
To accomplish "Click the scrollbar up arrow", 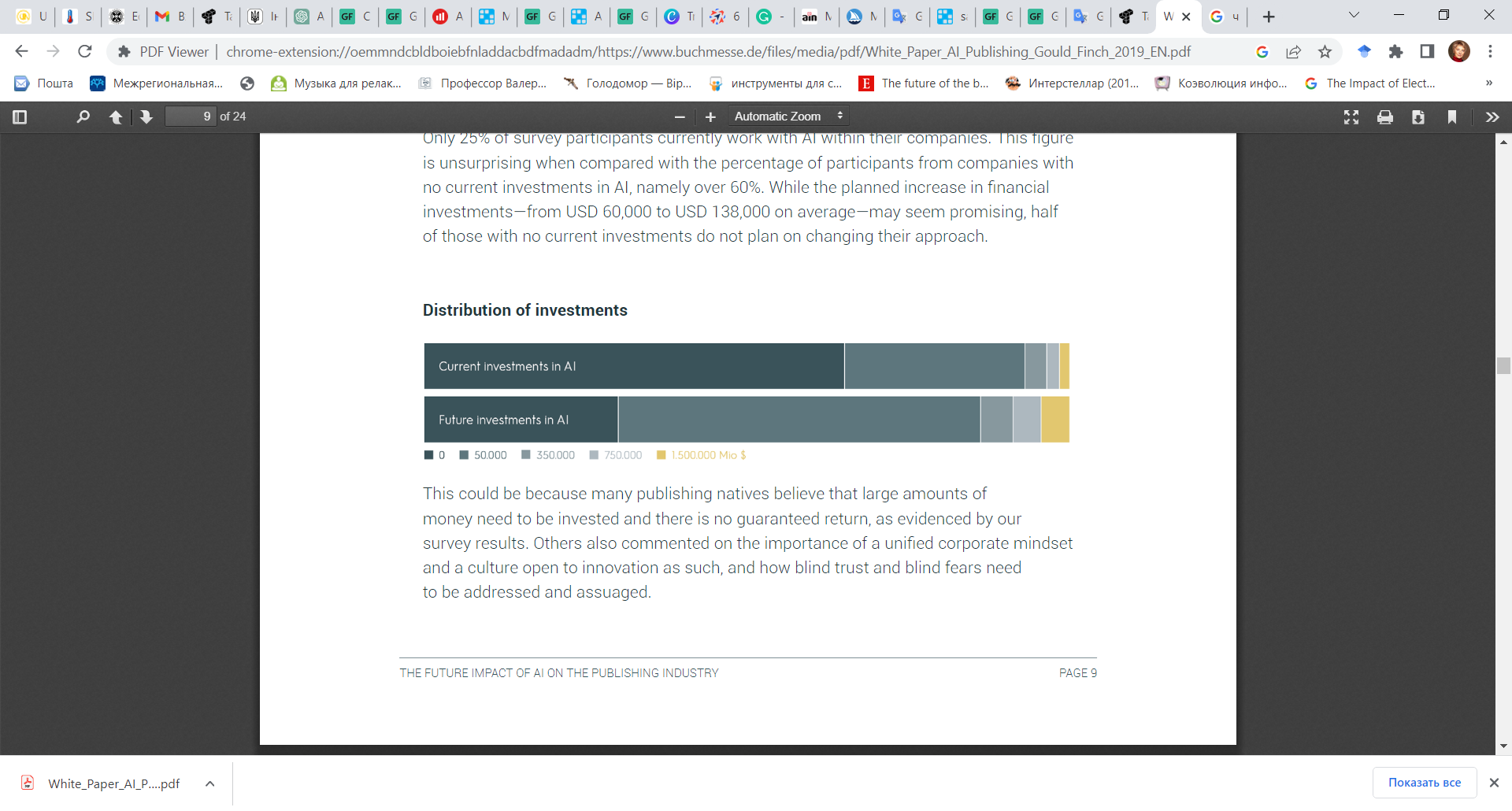I will click(1503, 143).
